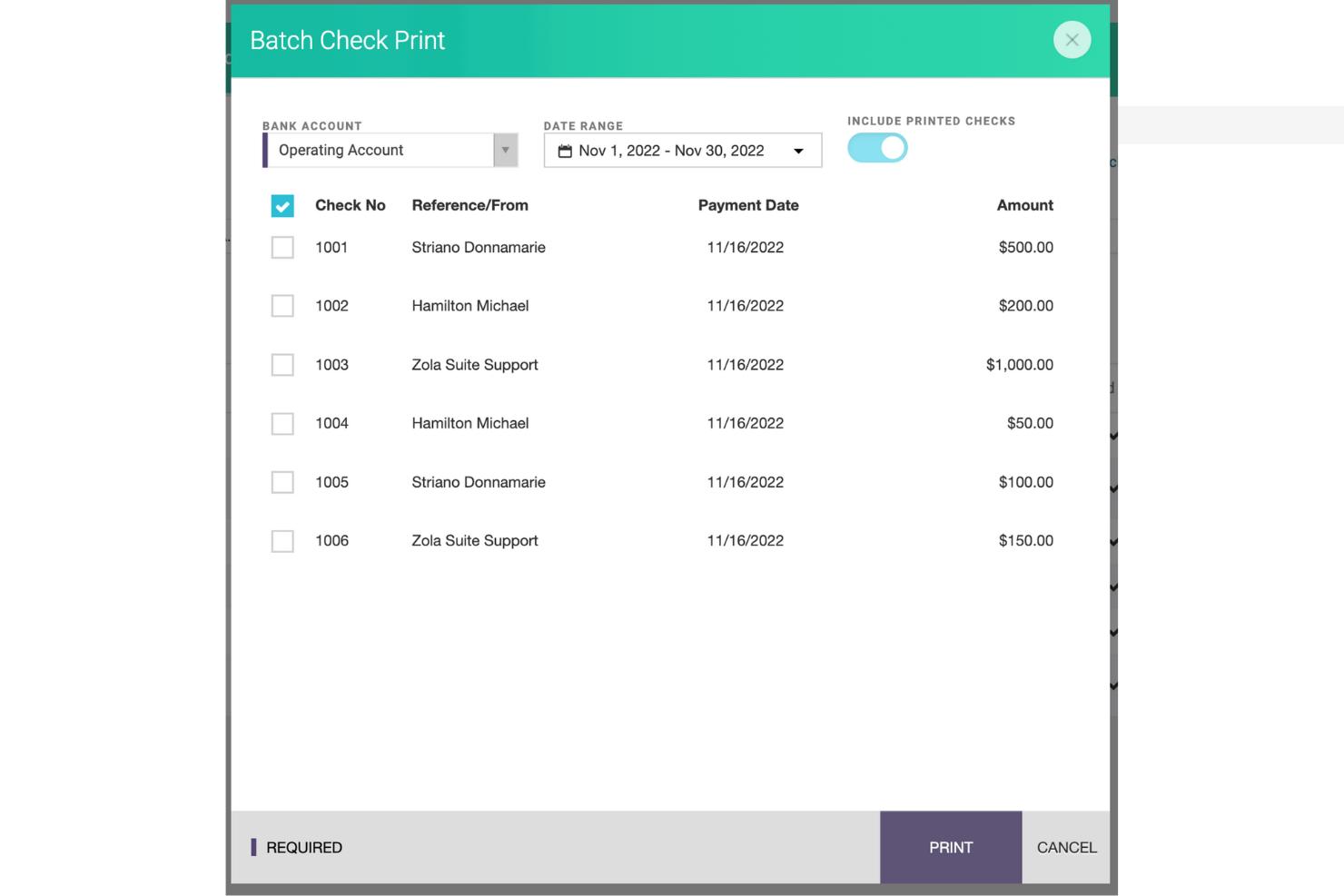This screenshot has height=896, width=1344.
Task: Click the $1,000.00 amount
Action: [1019, 365]
